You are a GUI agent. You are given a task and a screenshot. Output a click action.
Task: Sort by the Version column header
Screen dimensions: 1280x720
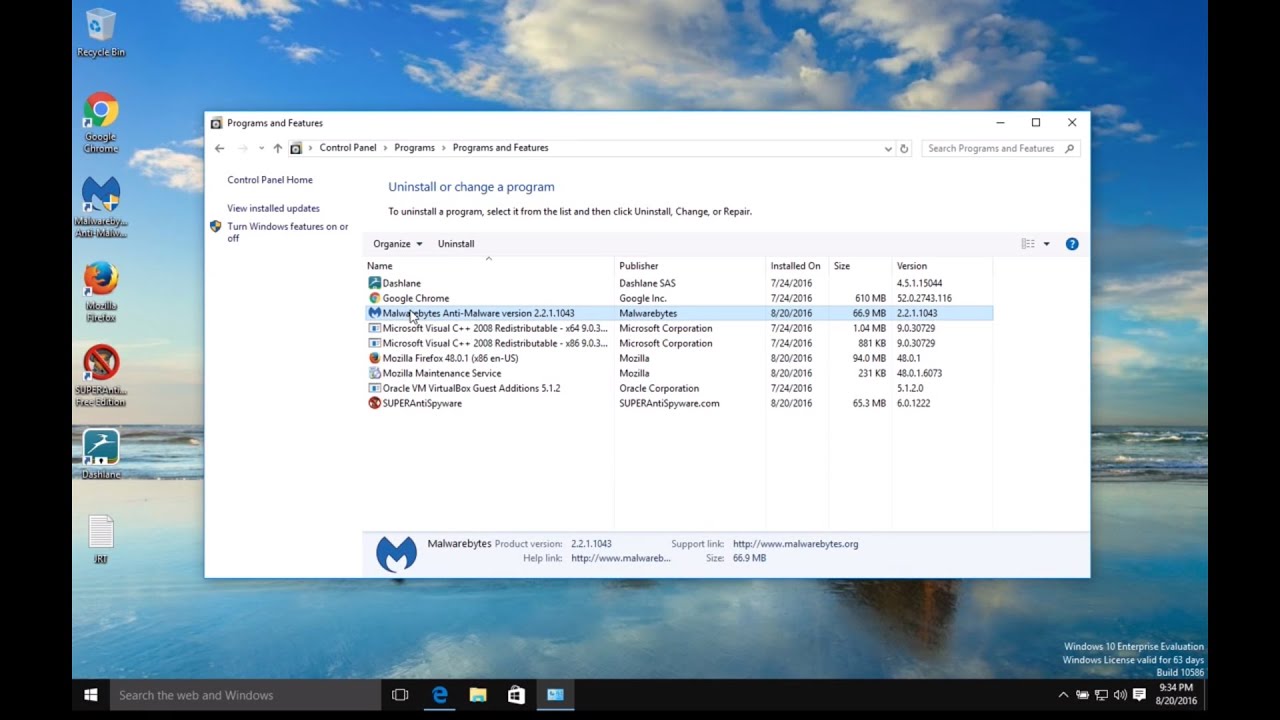click(942, 266)
